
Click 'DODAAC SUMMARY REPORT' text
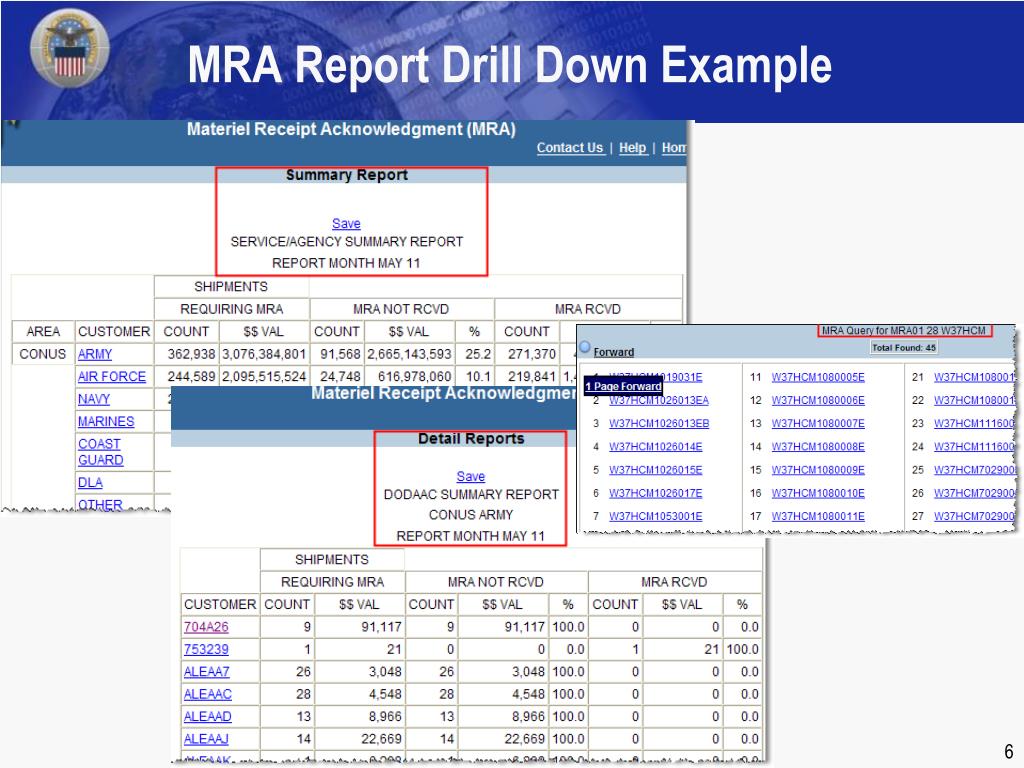(x=471, y=494)
